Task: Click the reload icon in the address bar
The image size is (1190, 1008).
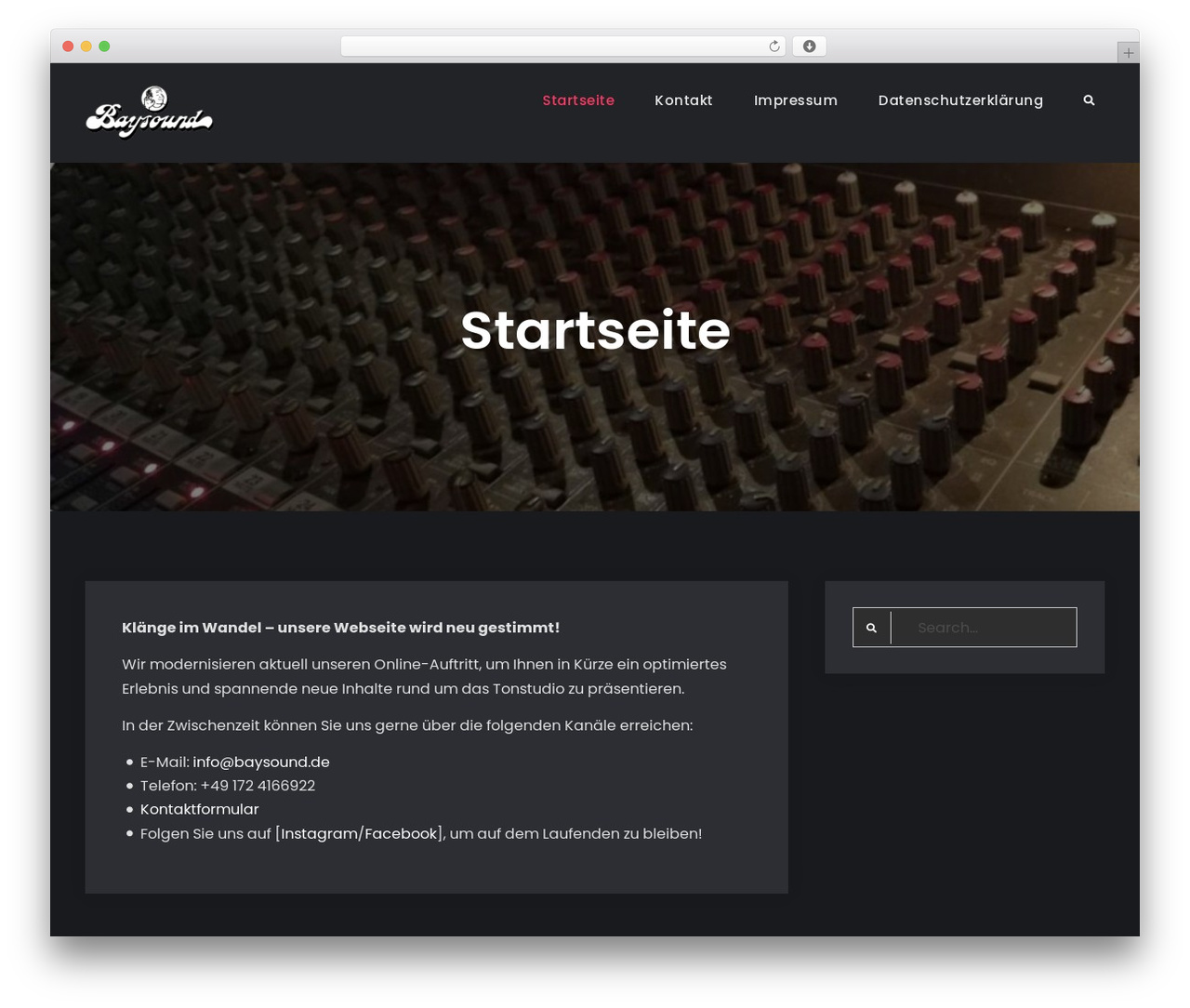Action: click(773, 46)
